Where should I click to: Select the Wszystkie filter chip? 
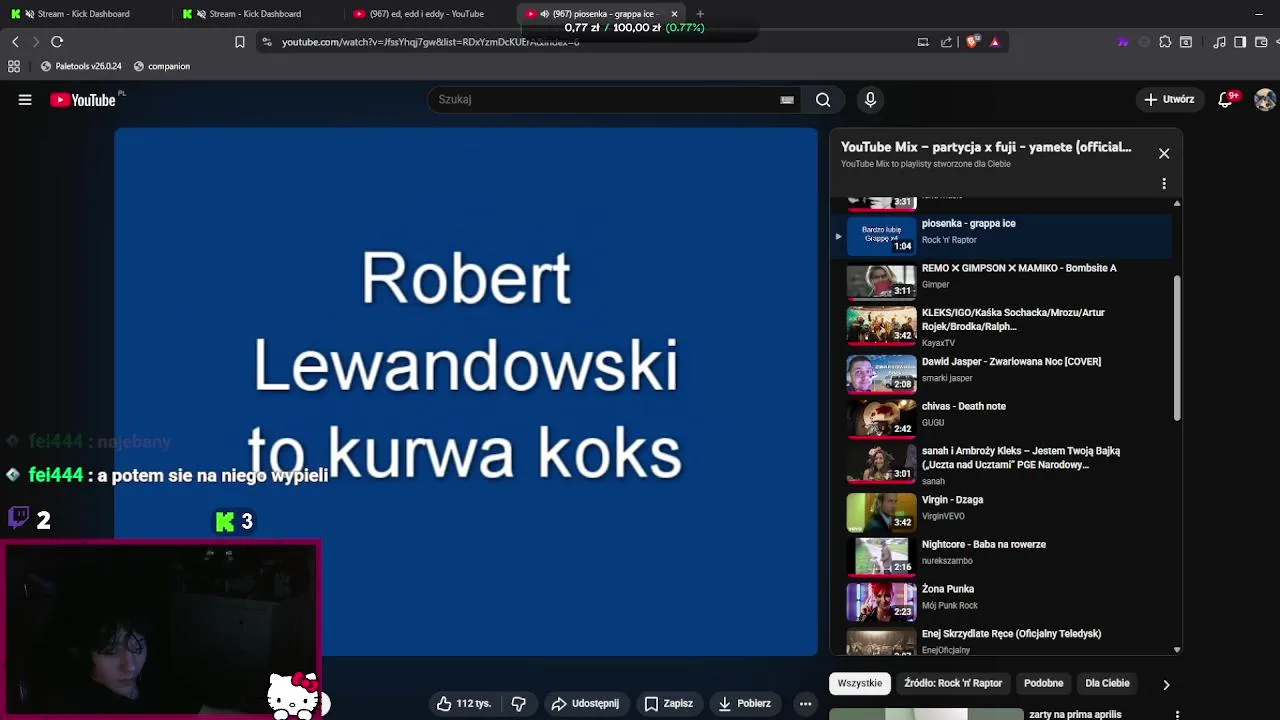tap(860, 683)
